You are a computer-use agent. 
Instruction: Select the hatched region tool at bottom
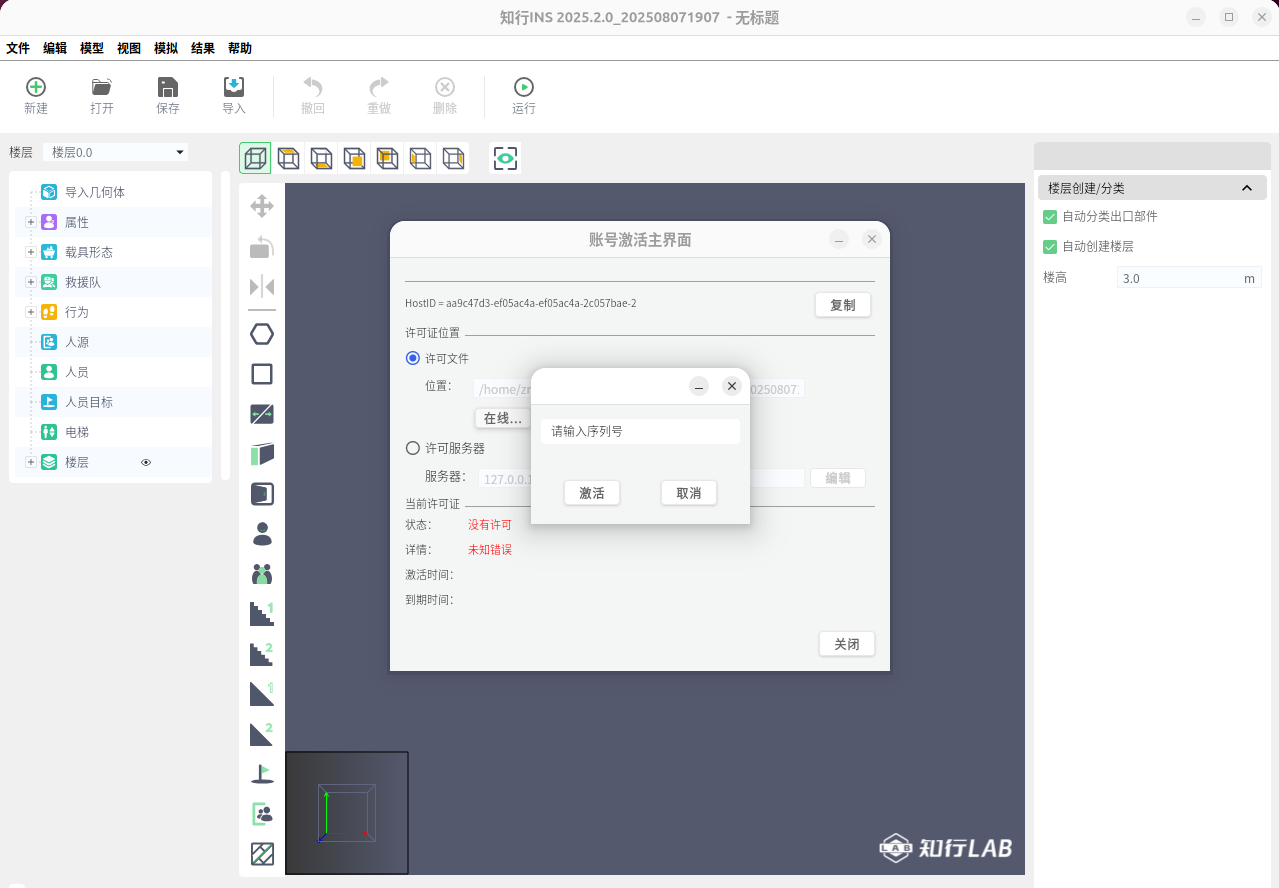262,854
